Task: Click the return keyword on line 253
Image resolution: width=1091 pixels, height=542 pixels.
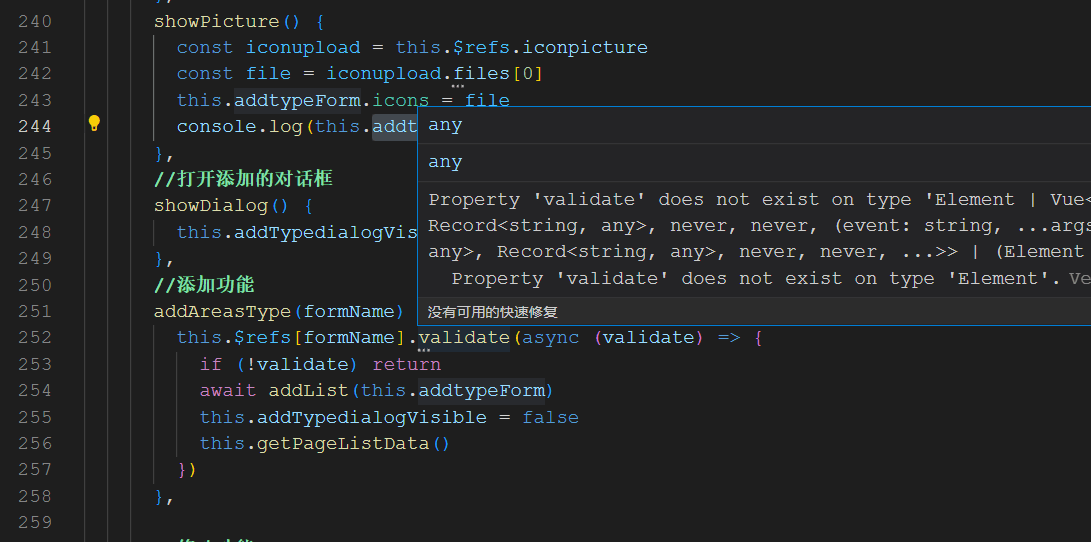Action: (x=406, y=364)
